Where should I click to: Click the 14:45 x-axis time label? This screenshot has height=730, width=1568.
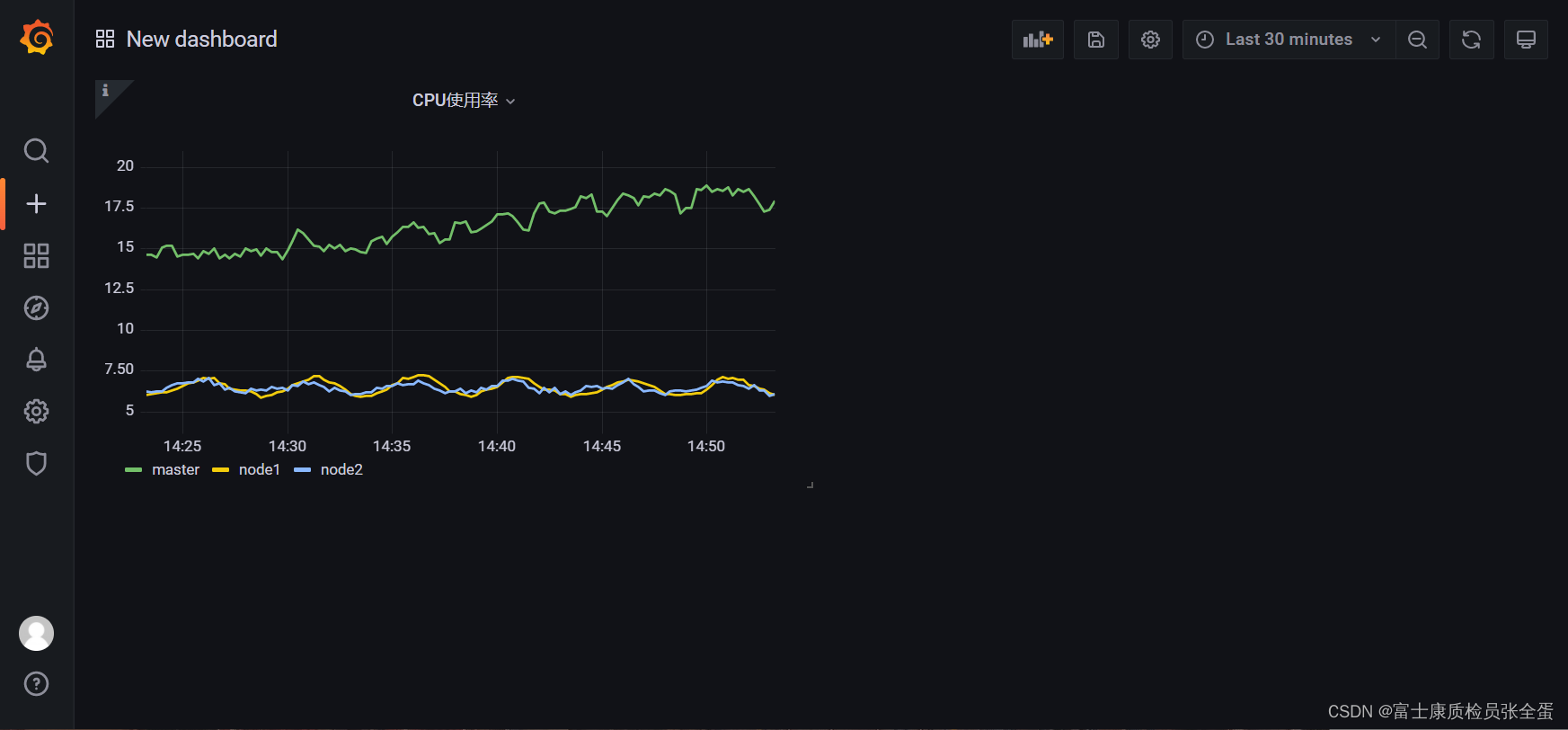point(602,447)
